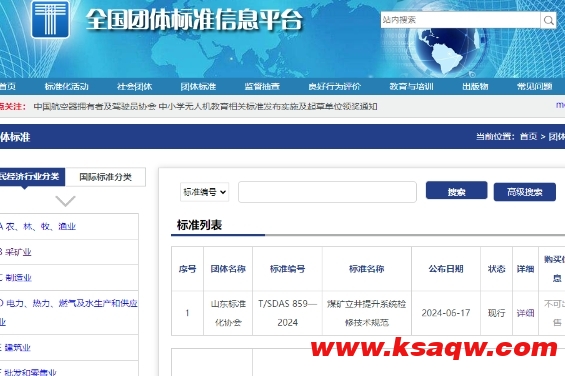The image size is (565, 376).
Task: Open the 标准编号 search type dropdown
Action: tap(204, 192)
